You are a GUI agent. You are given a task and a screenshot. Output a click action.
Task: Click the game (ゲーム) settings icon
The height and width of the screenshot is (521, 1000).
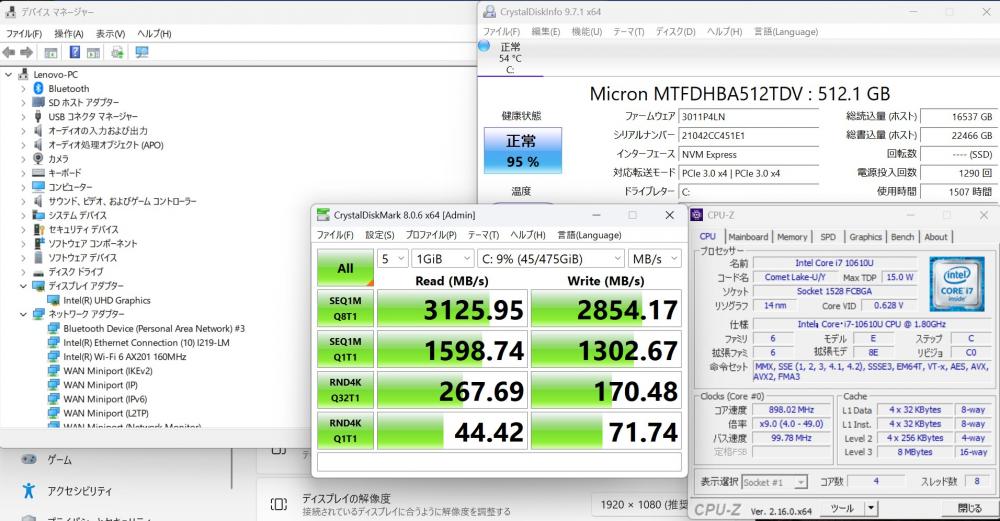coord(28,459)
